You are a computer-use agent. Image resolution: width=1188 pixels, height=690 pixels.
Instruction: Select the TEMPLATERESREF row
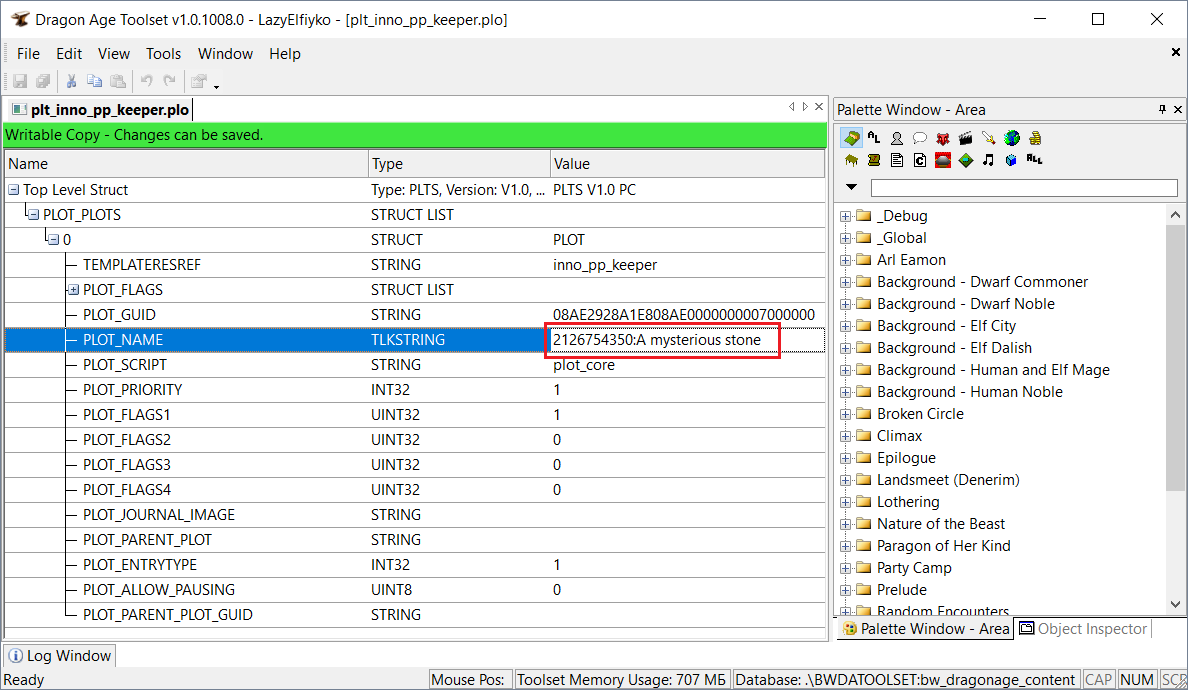414,265
